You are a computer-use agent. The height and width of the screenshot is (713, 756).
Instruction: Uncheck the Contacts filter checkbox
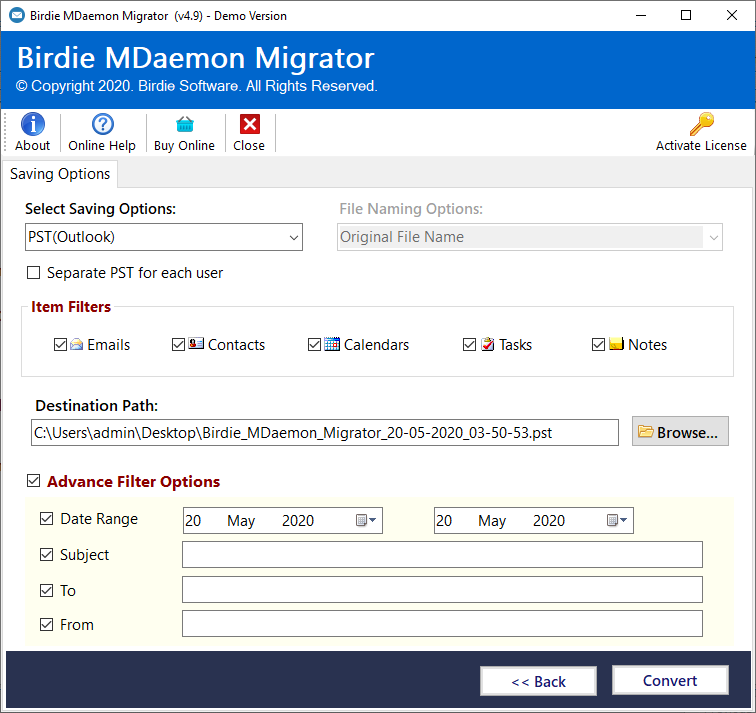(x=178, y=345)
